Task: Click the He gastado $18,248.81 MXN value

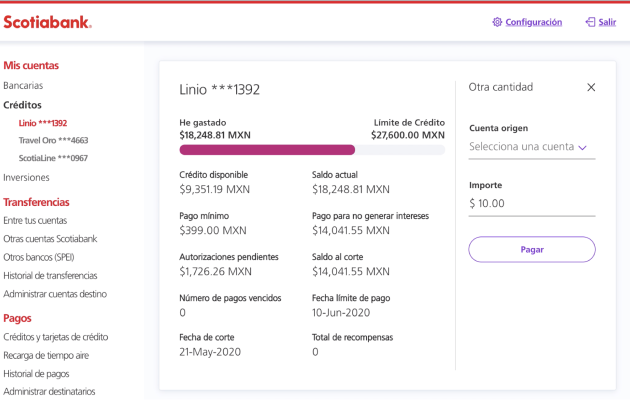Action: 215,135
